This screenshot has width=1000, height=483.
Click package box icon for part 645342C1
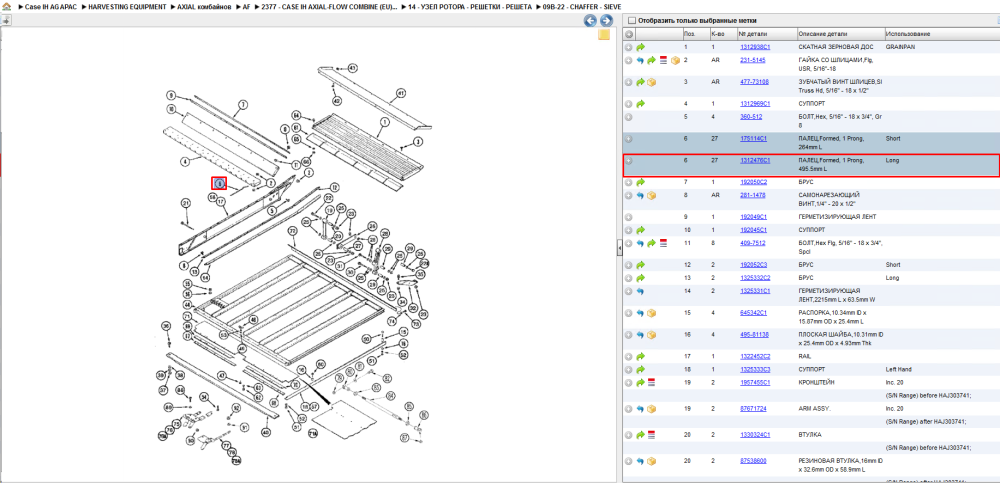(x=652, y=313)
